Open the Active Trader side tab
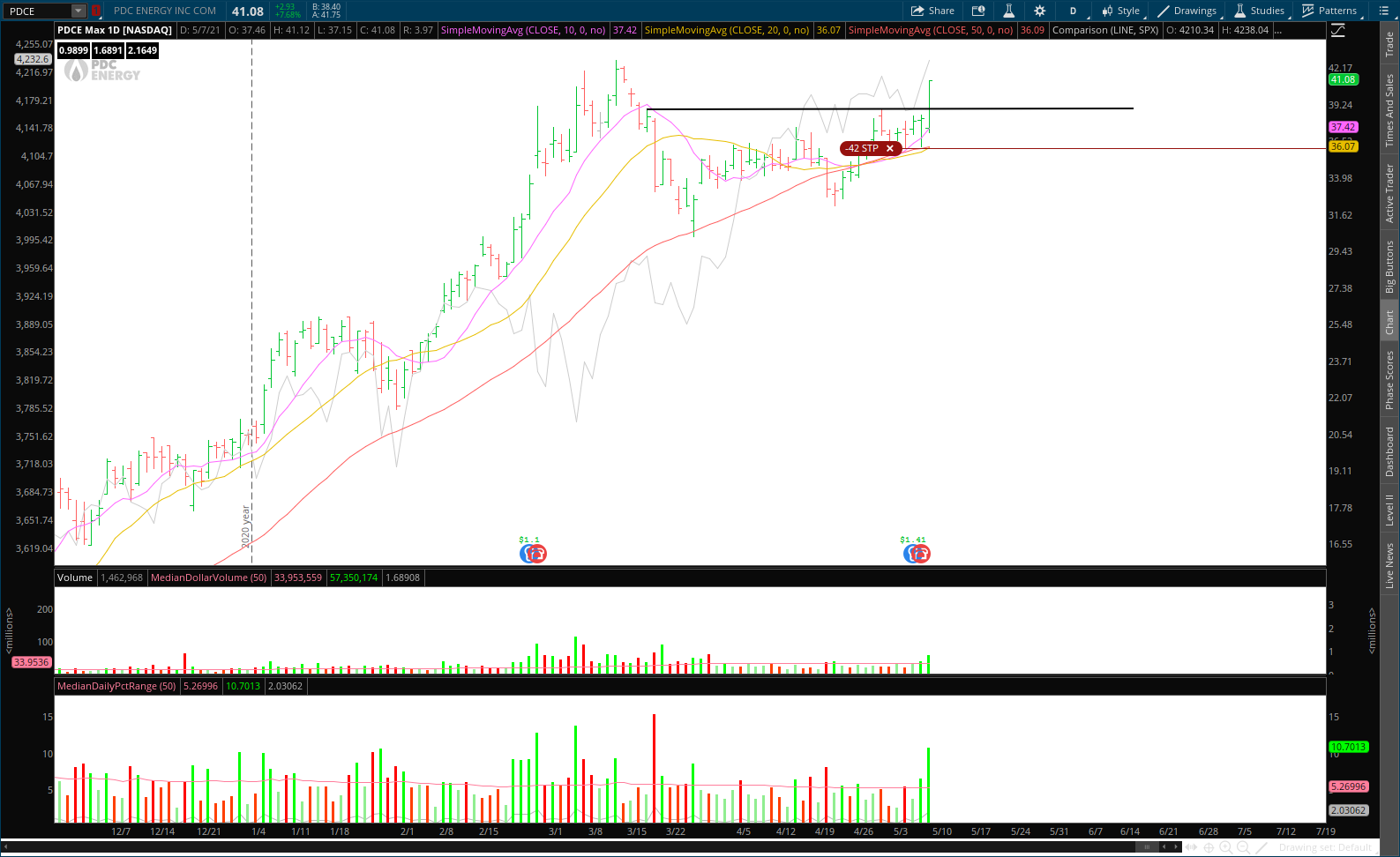The image size is (1400, 857). [x=1389, y=193]
